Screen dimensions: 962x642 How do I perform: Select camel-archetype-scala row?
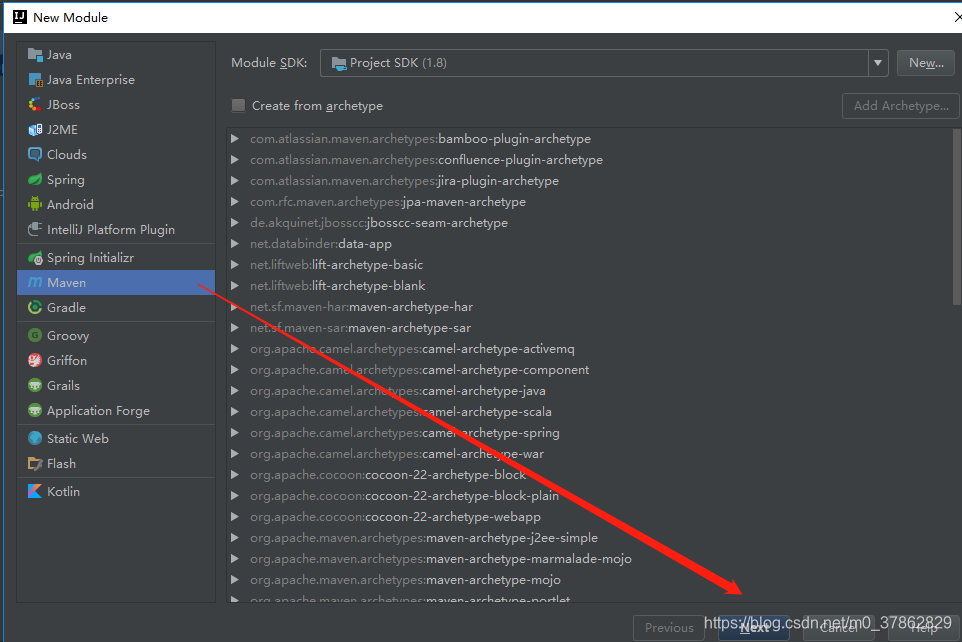(589, 412)
